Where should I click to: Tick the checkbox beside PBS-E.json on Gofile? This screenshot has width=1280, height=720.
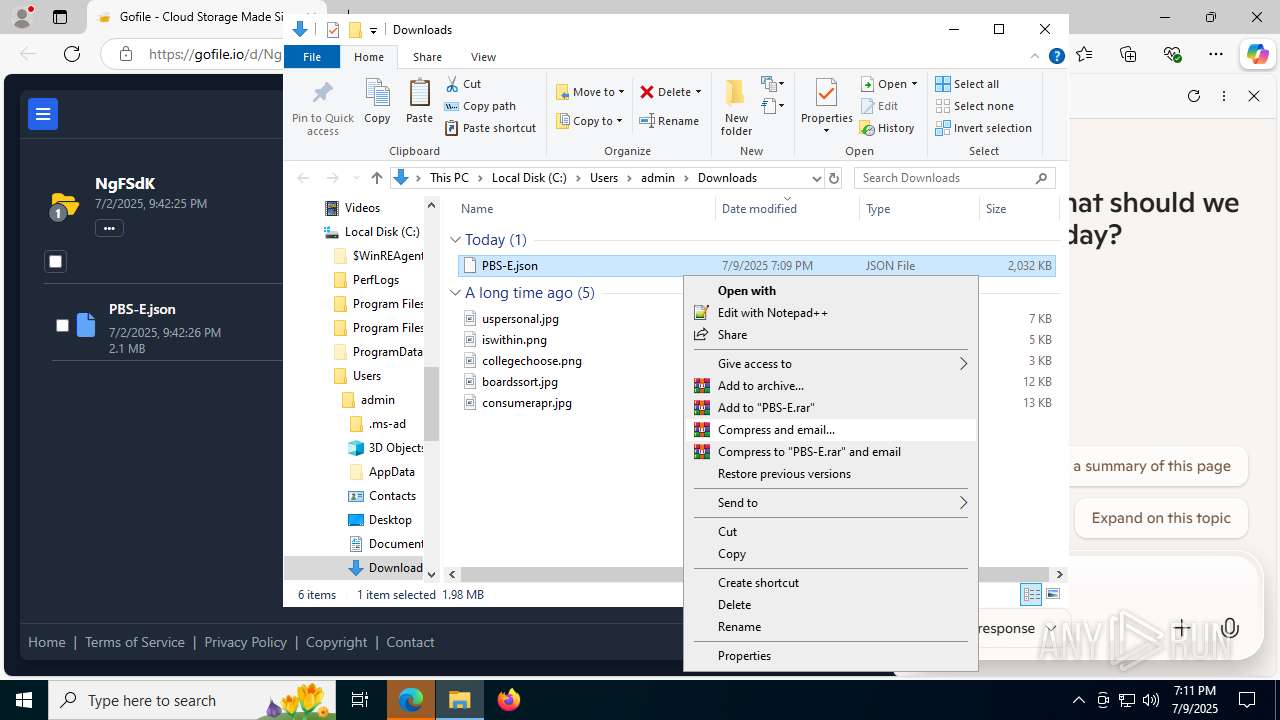[62, 325]
